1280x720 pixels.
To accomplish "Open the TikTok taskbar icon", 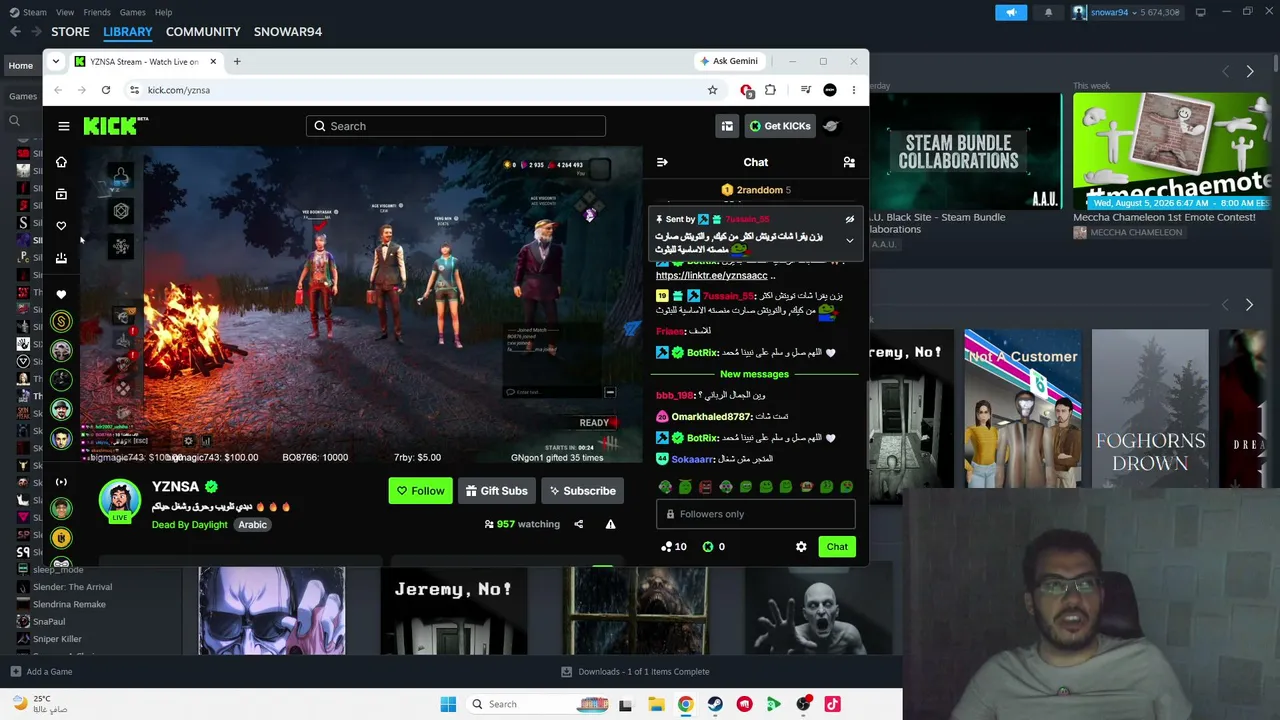I will point(832,704).
